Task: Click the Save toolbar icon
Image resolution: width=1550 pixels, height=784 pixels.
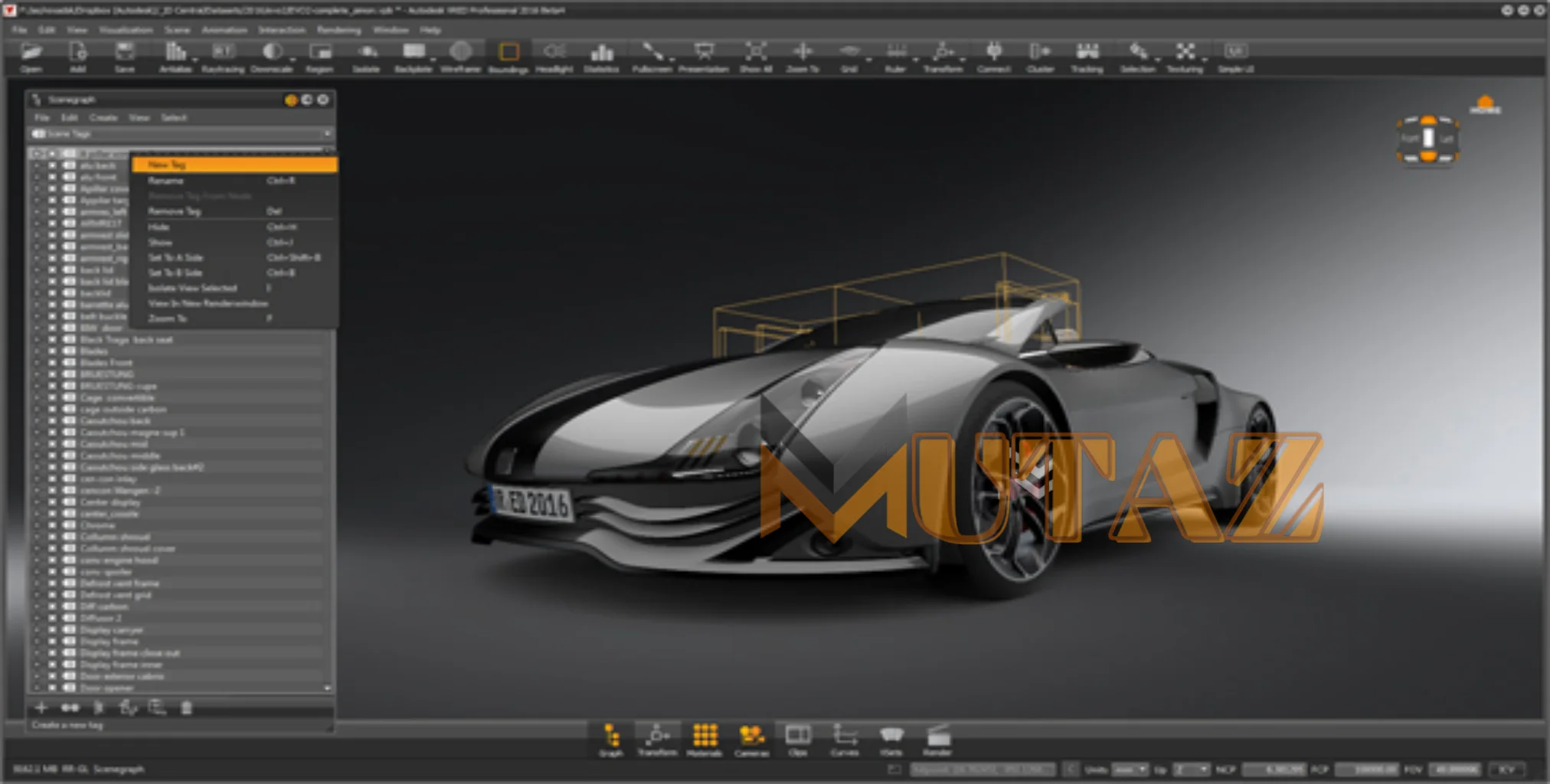Action: point(125,52)
